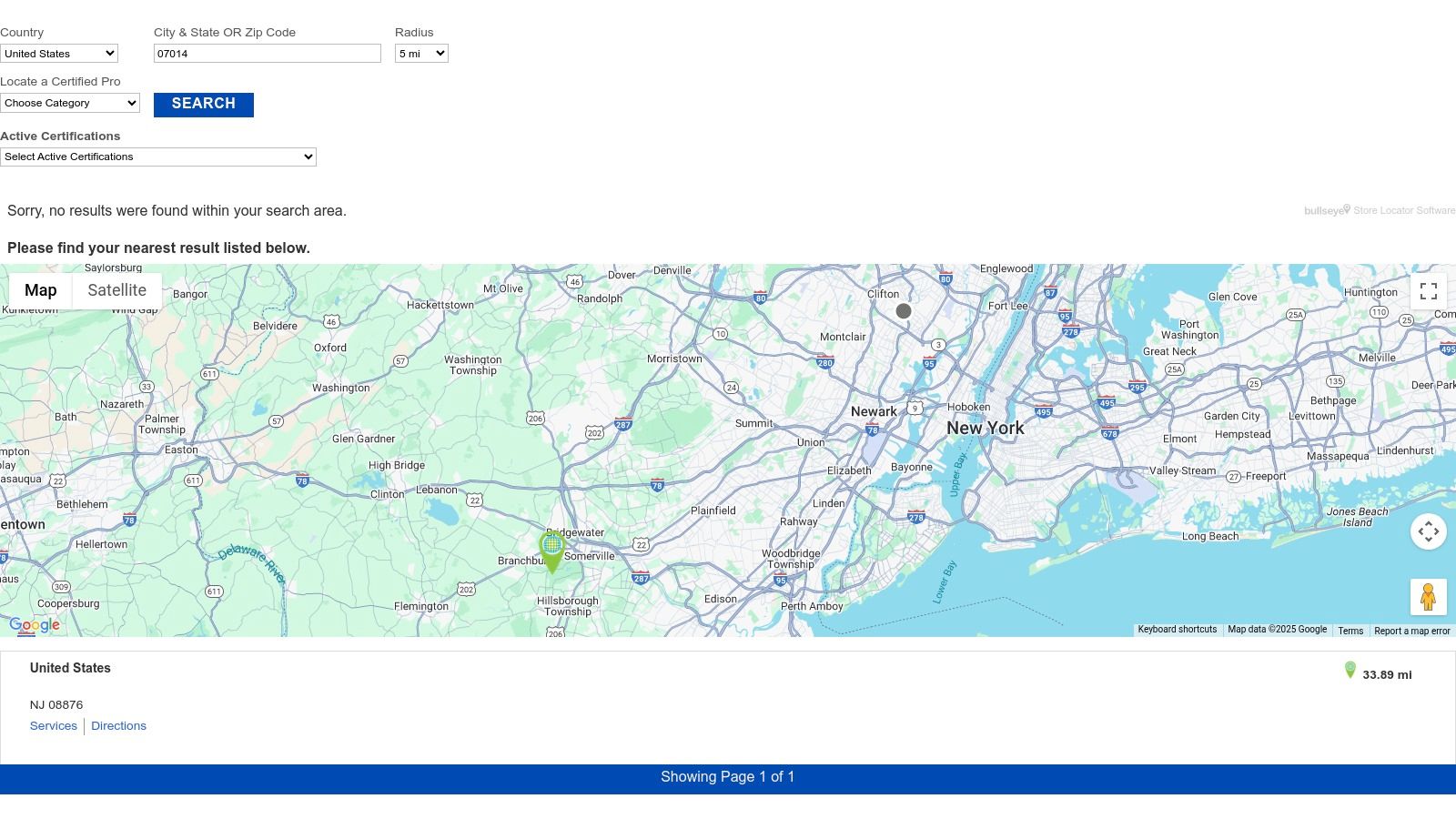Open the Country dropdown
Viewport: 1456px width, 819px height.
point(59,54)
